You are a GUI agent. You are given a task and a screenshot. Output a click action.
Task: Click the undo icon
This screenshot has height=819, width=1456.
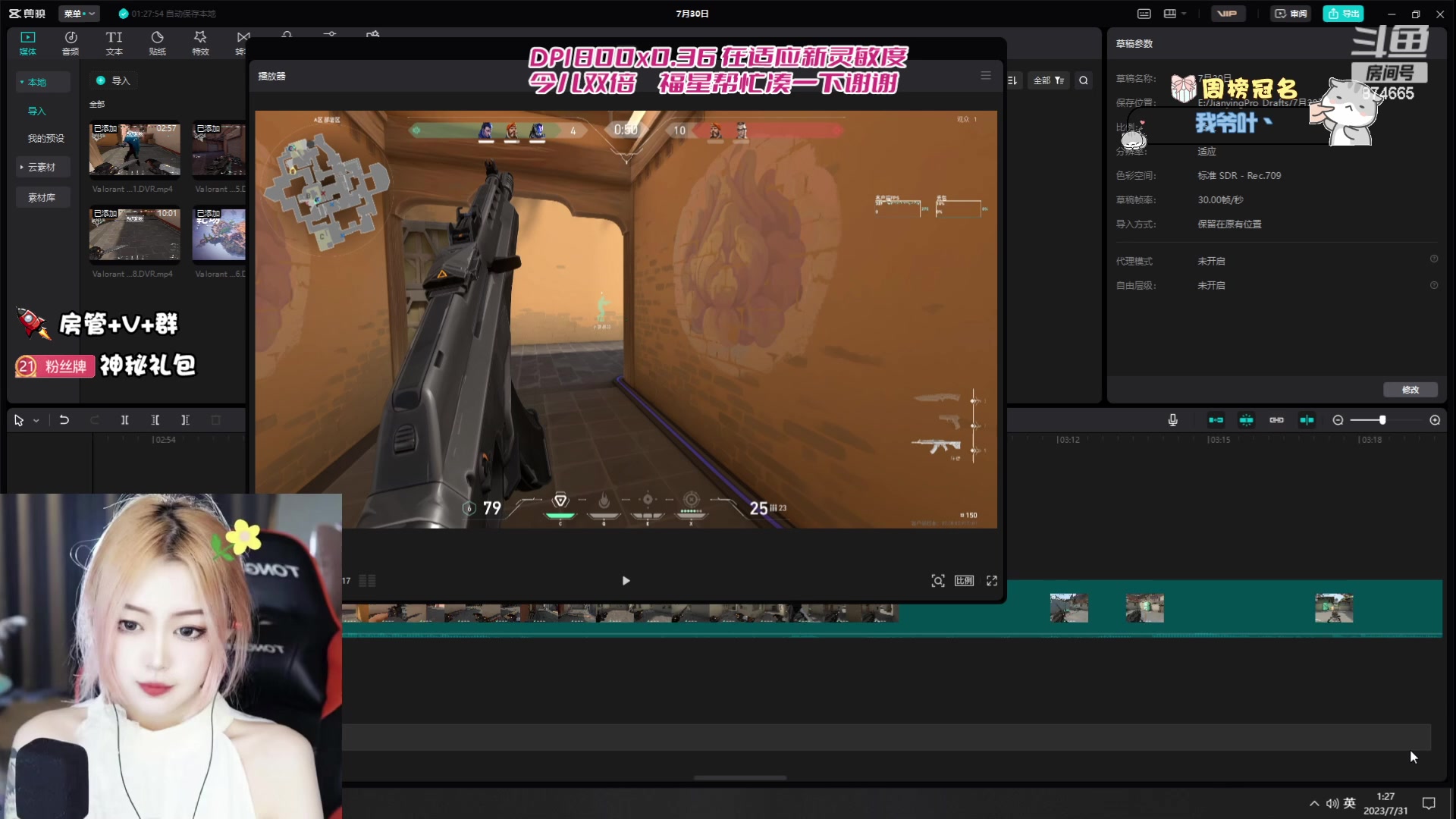click(64, 420)
